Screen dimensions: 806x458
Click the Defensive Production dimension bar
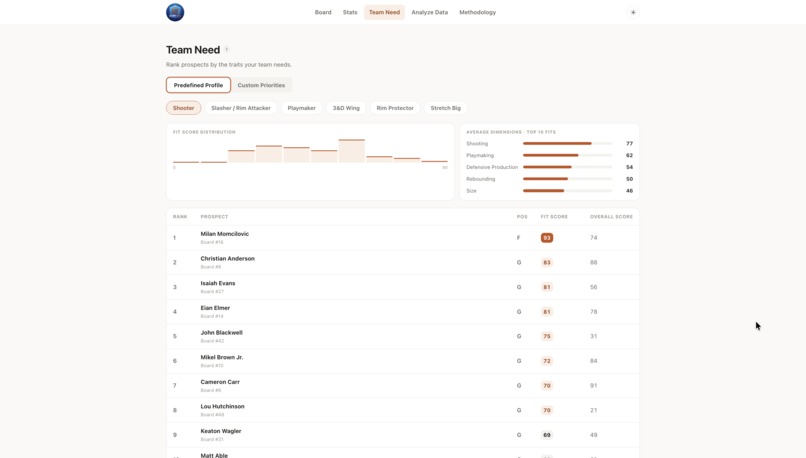point(567,167)
